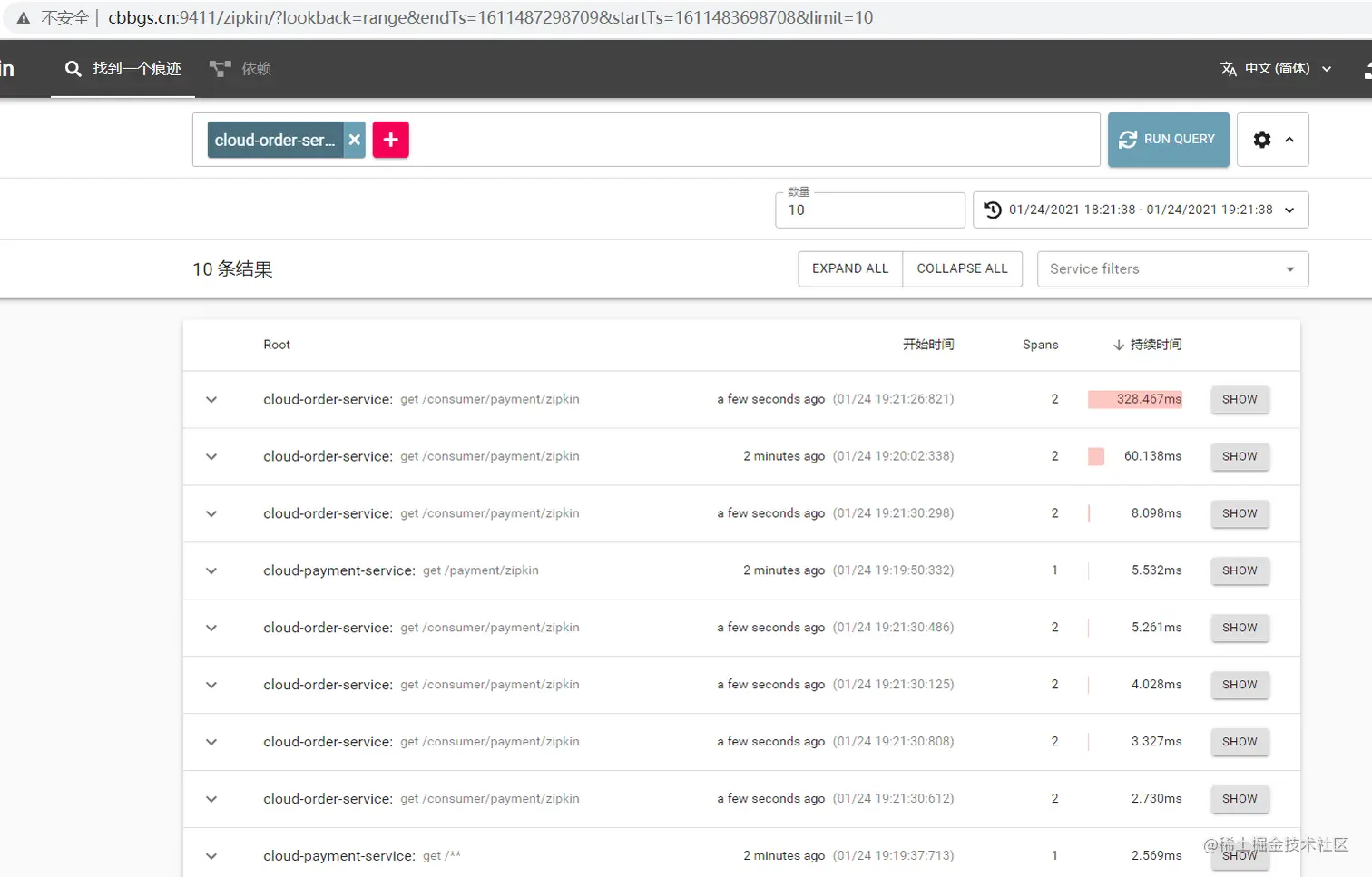Screen dimensions: 1372x877
Task: Click the '(01/24 19:21:26:821)' timestamp
Action: click(894, 399)
